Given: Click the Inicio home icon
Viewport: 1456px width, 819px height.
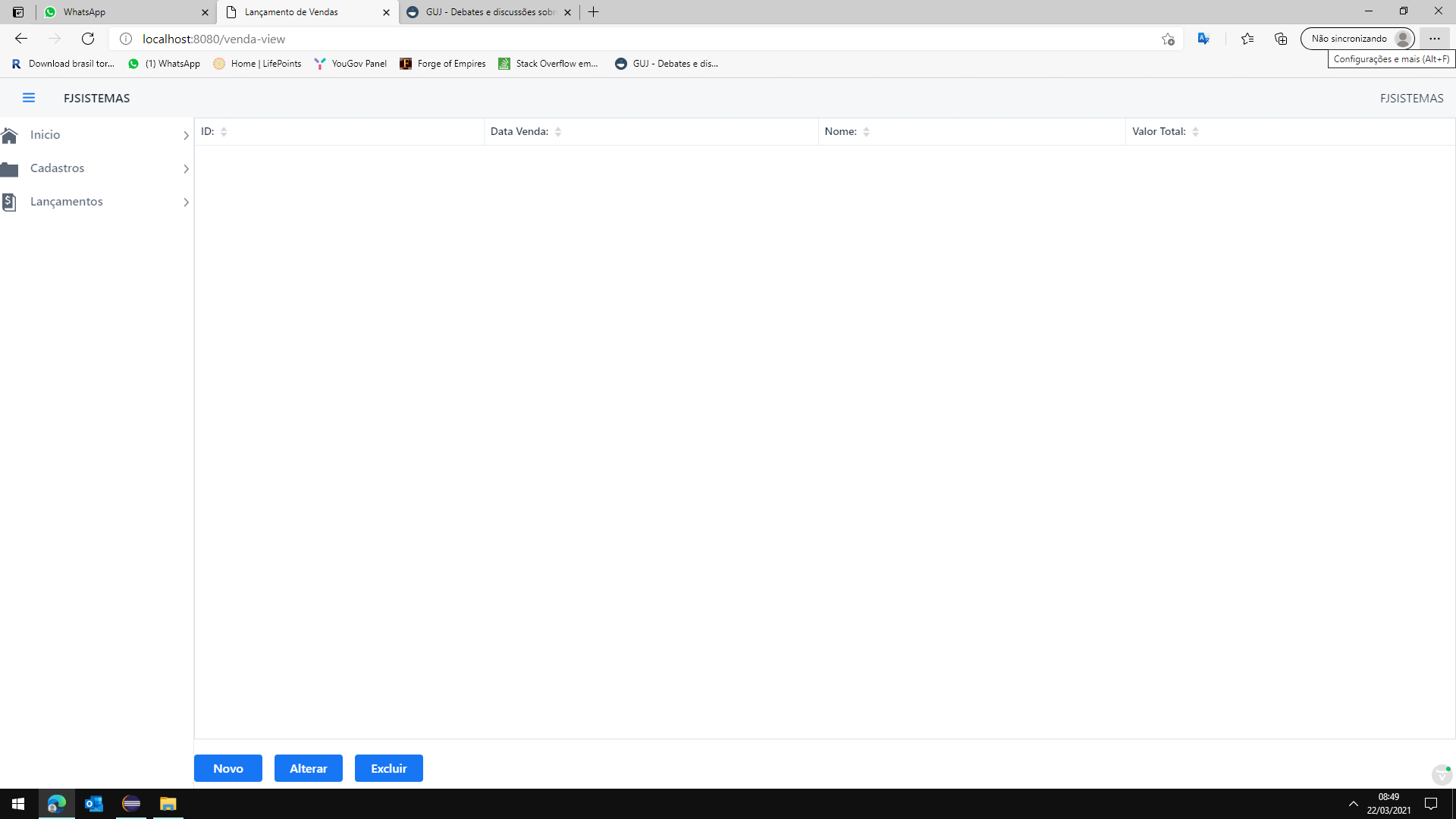Looking at the screenshot, I should click(10, 135).
